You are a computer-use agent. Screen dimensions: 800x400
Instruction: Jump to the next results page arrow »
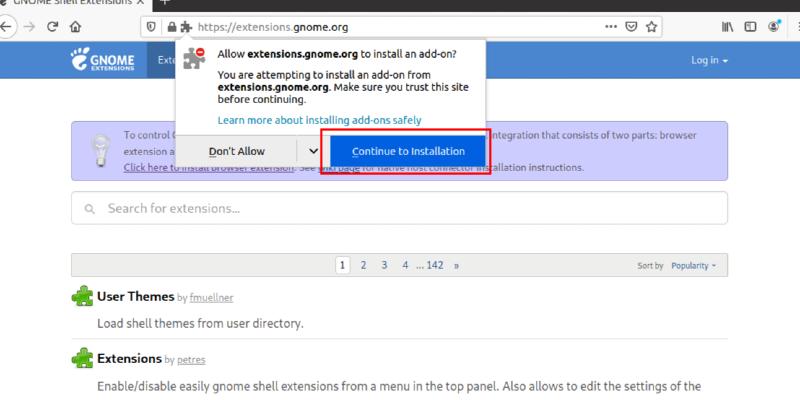pos(457,266)
